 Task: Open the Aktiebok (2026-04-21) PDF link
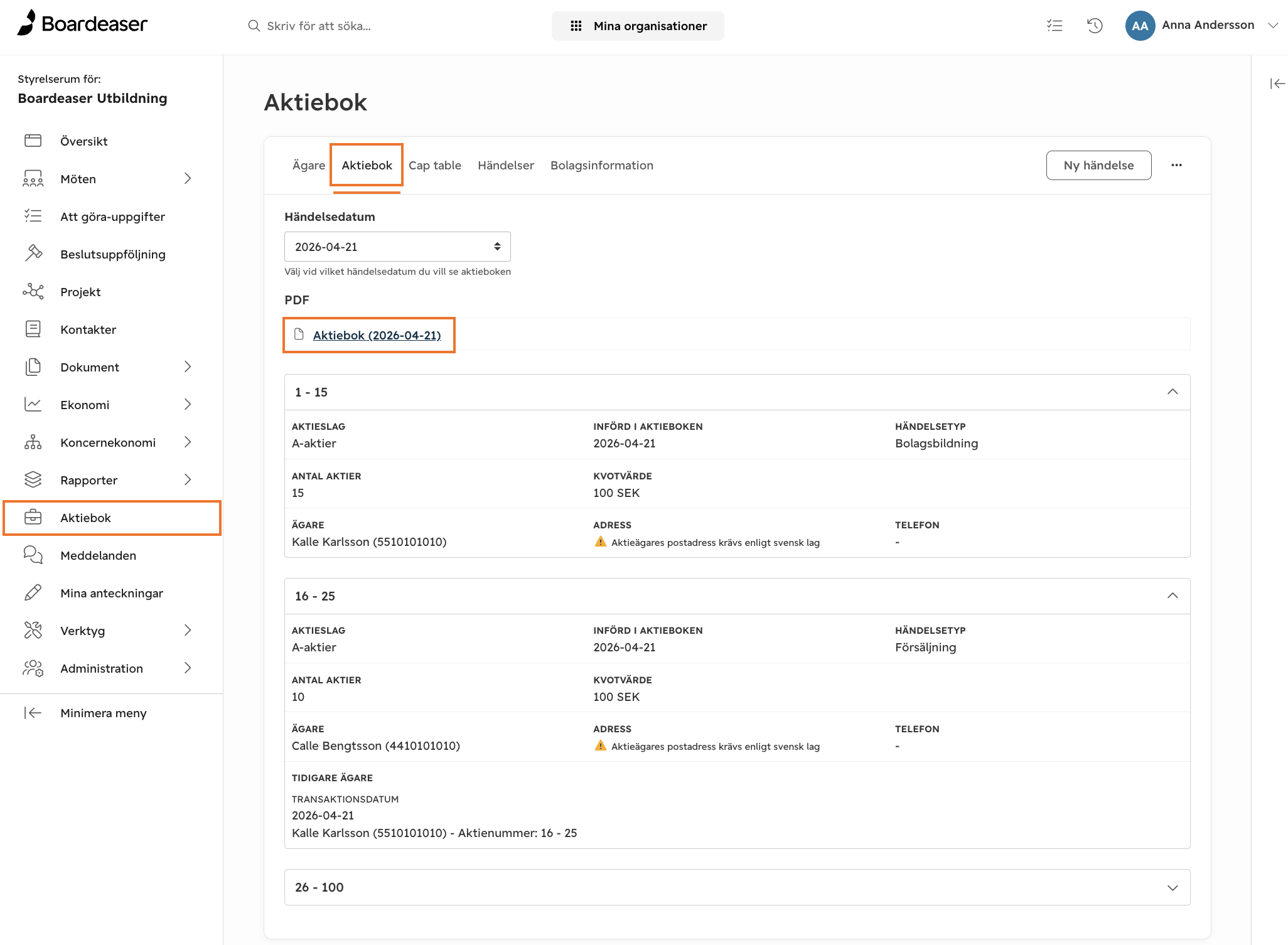tap(377, 335)
